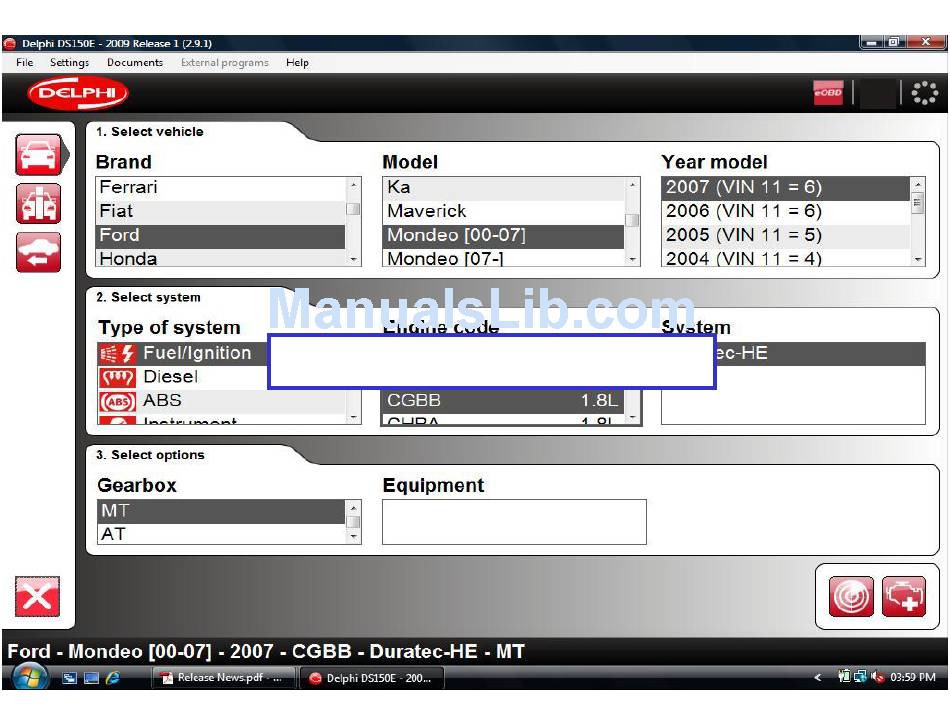Click the Diesel glow plug icon
The height and width of the screenshot is (725, 950).
tap(117, 377)
